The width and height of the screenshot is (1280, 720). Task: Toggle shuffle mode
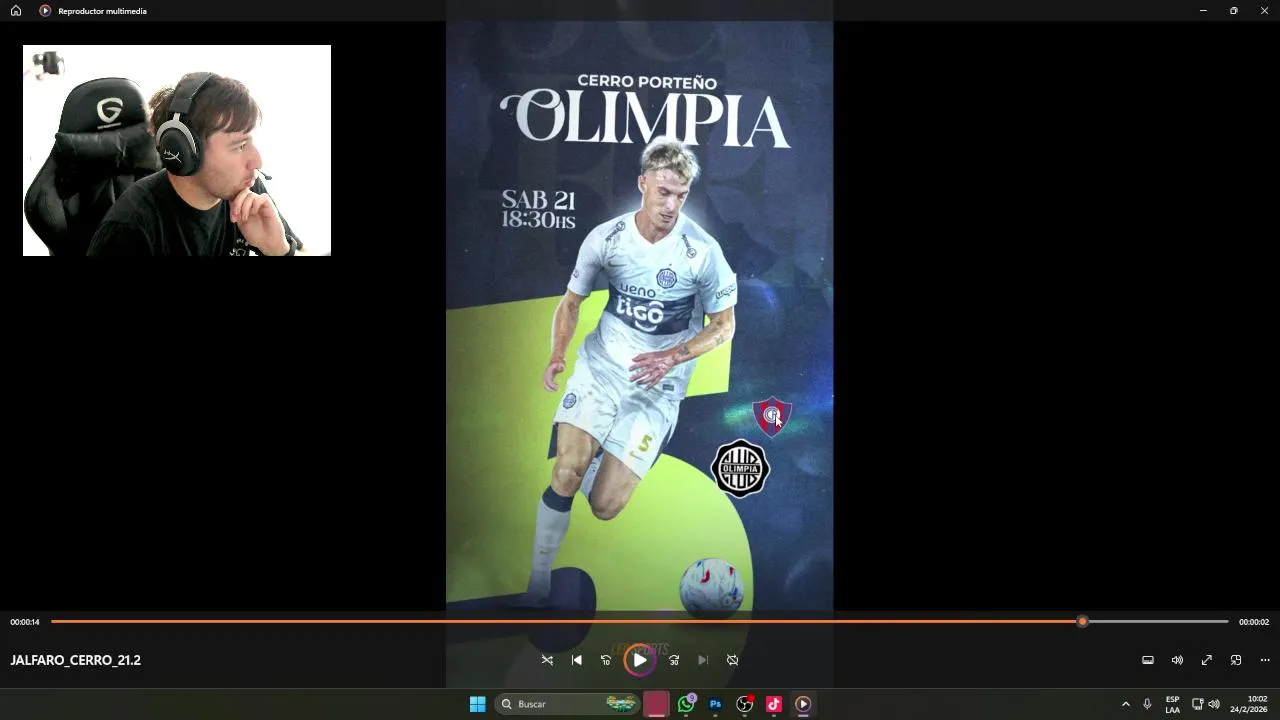click(547, 660)
